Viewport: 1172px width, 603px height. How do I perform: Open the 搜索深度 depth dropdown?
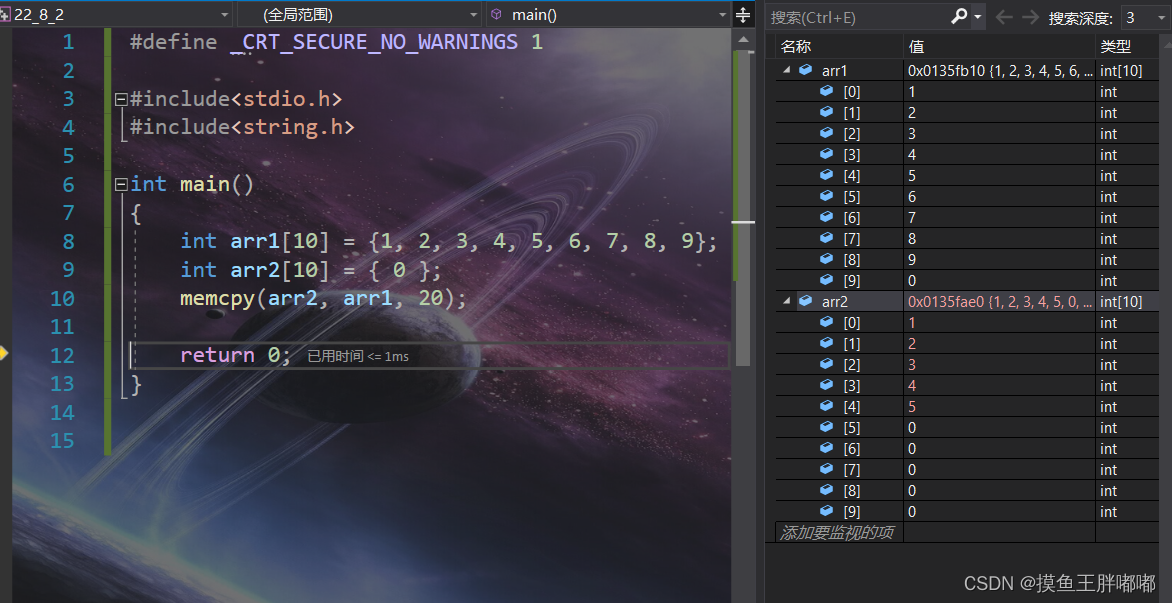click(1144, 17)
